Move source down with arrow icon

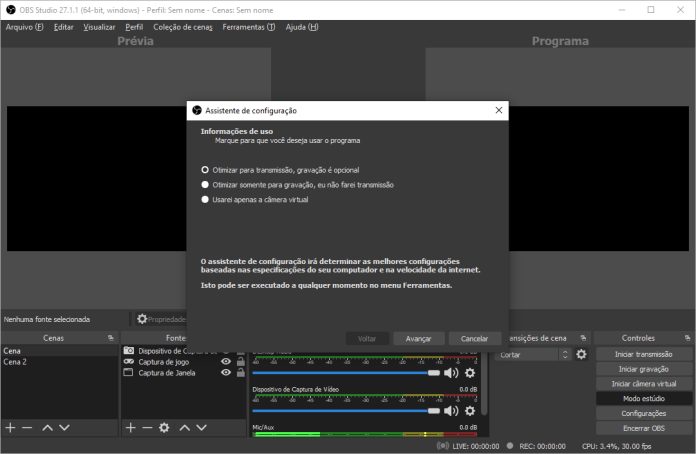tap(202, 427)
